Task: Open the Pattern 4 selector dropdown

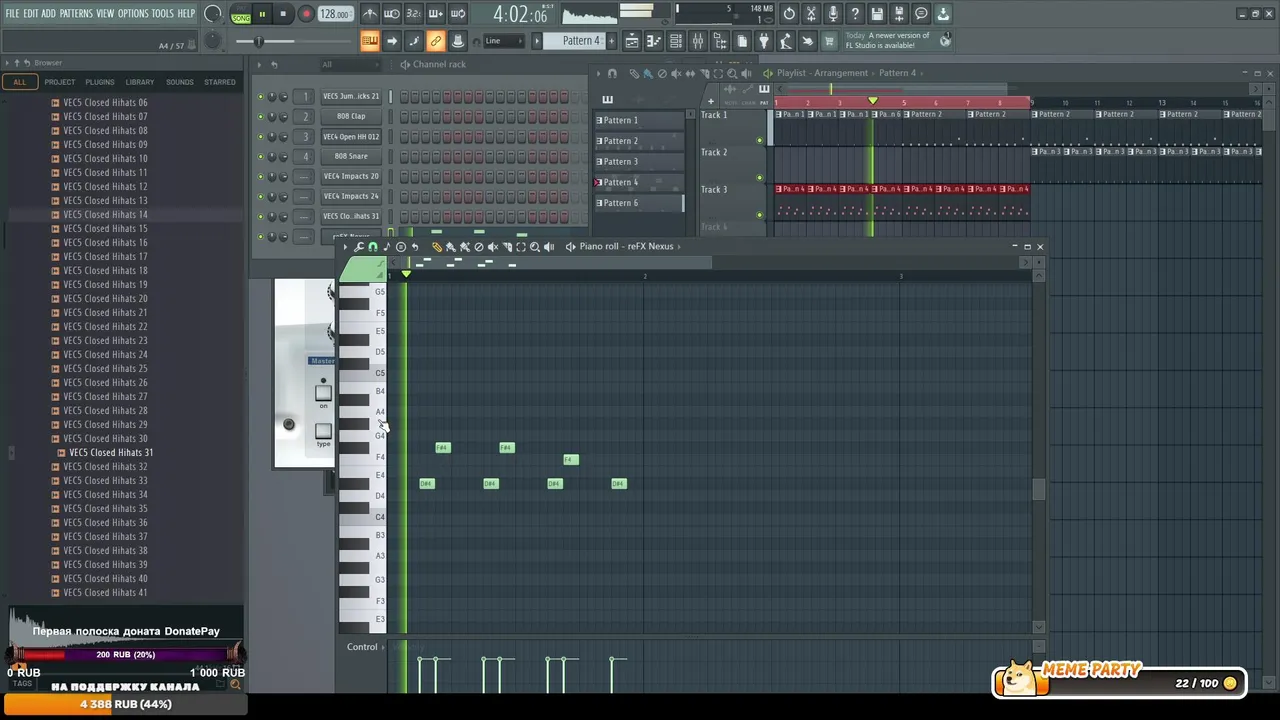Action: tap(581, 41)
